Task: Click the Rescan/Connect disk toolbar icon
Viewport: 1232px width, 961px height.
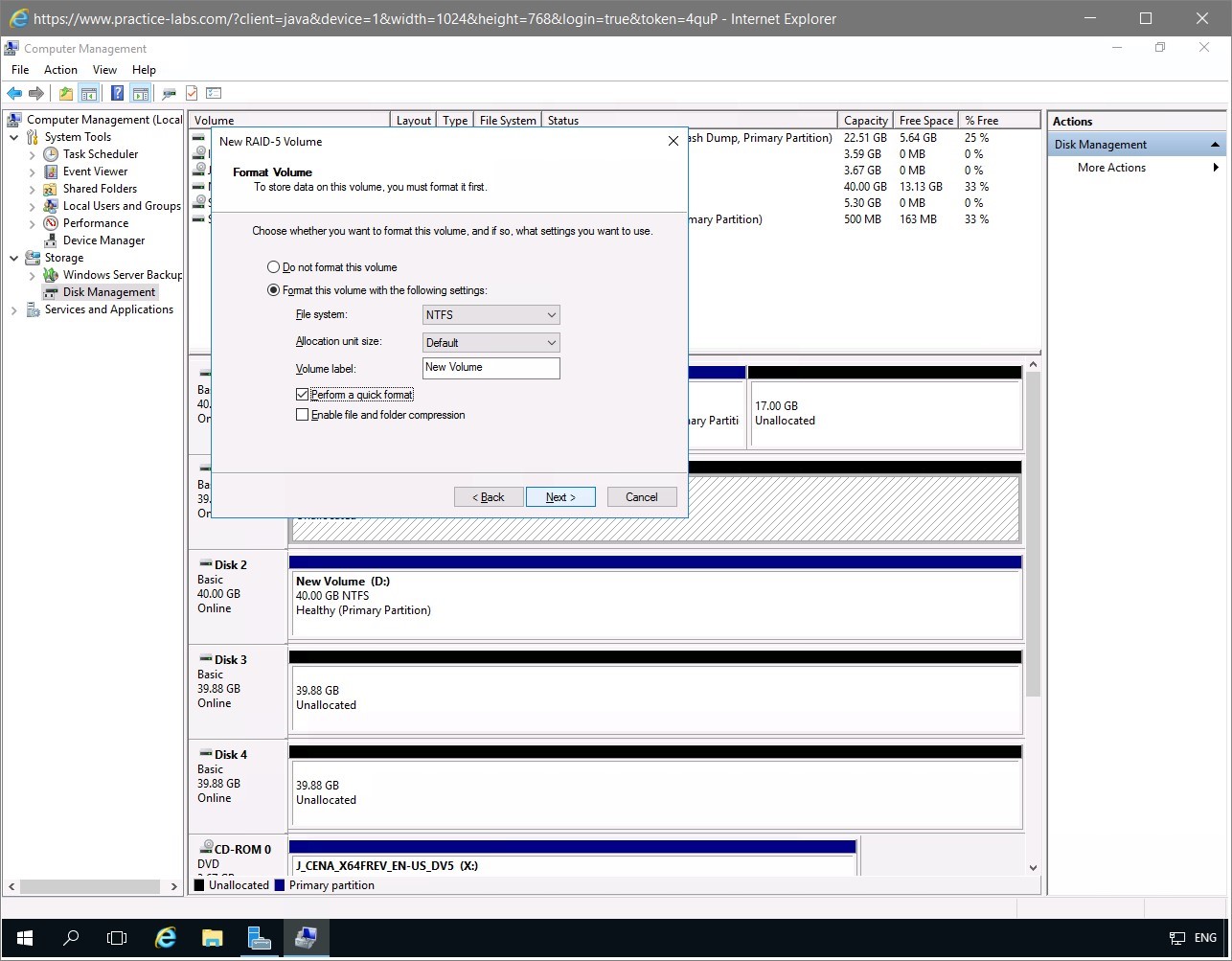Action: [170, 93]
